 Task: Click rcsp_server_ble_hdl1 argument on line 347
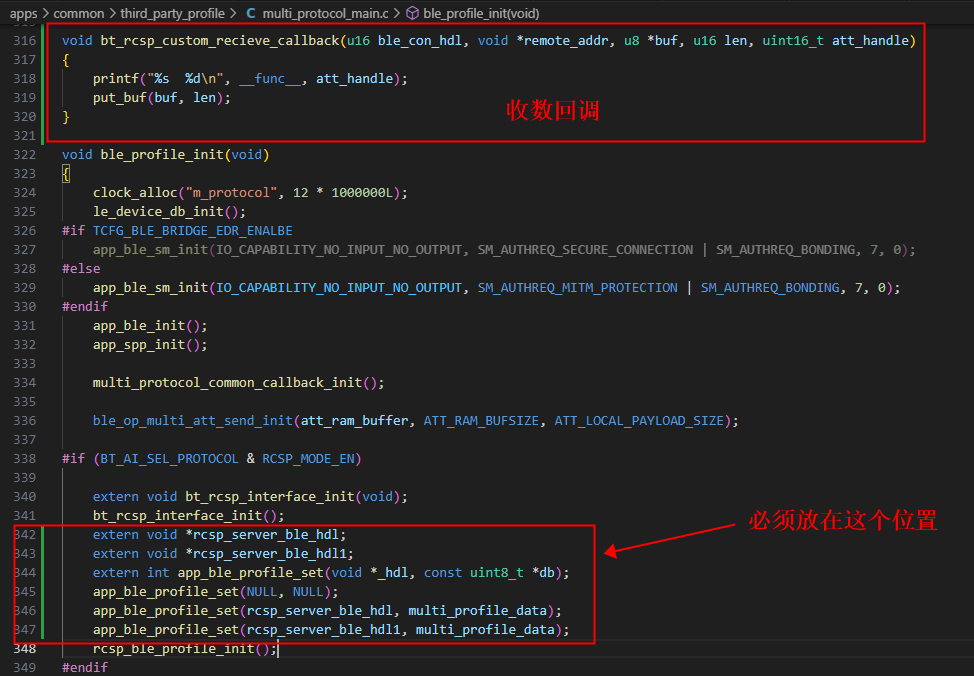point(324,630)
